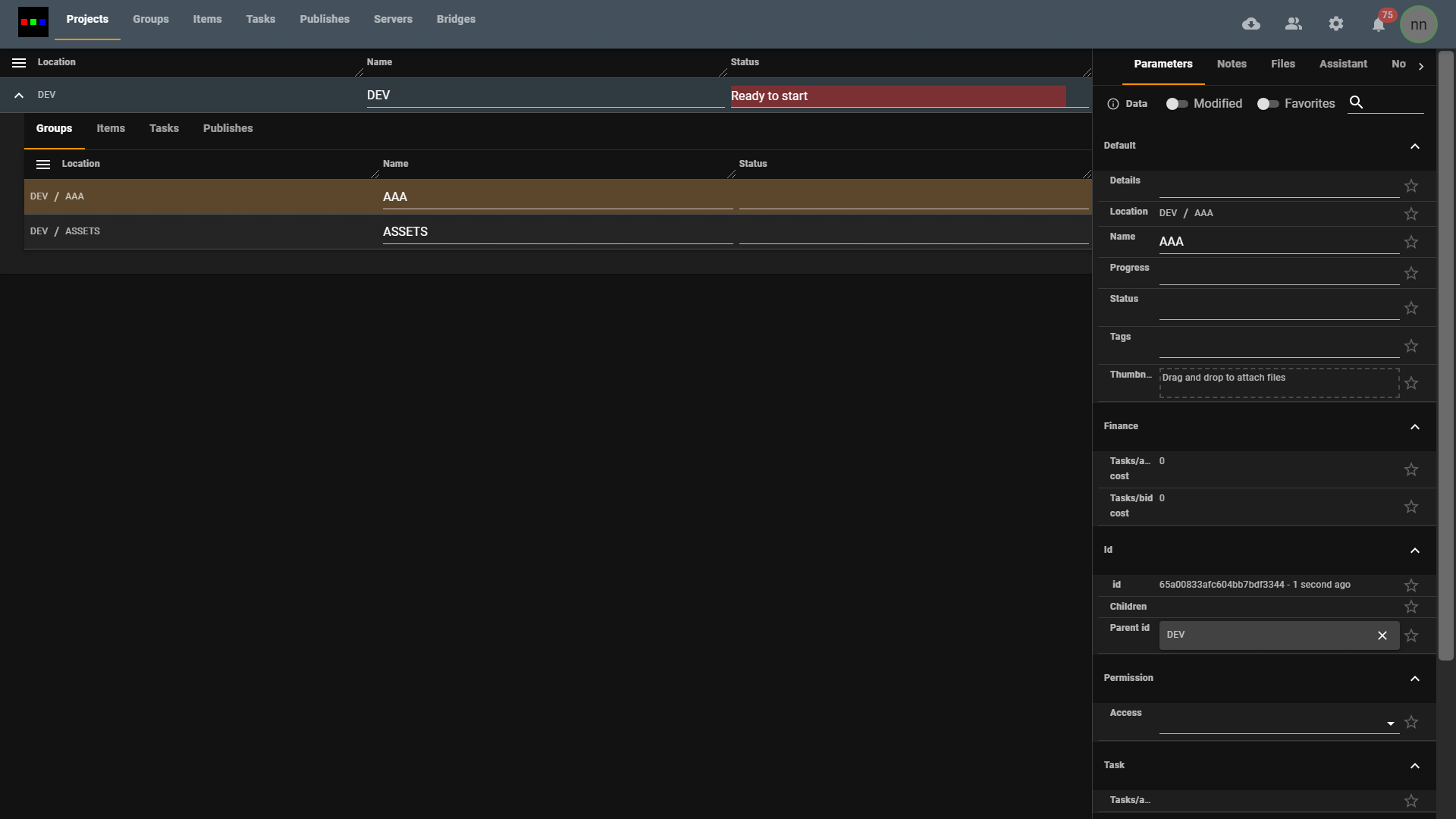This screenshot has height=819, width=1456.
Task: Click the Data info icon
Action: click(1112, 104)
